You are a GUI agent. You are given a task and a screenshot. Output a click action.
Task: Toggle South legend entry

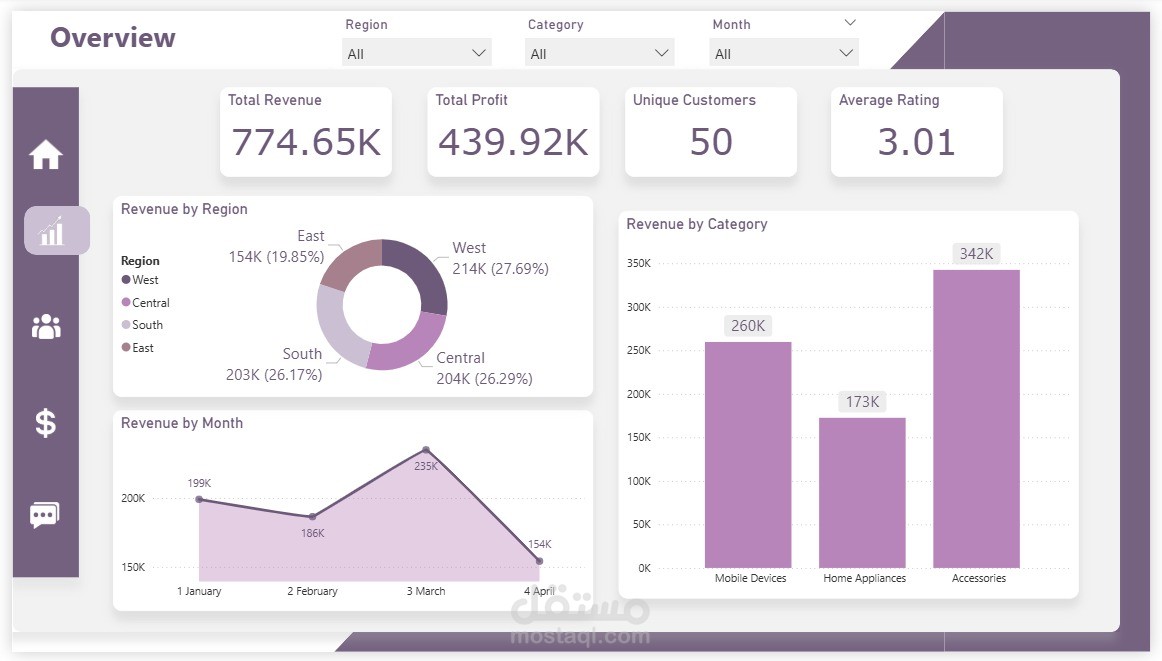pos(142,325)
